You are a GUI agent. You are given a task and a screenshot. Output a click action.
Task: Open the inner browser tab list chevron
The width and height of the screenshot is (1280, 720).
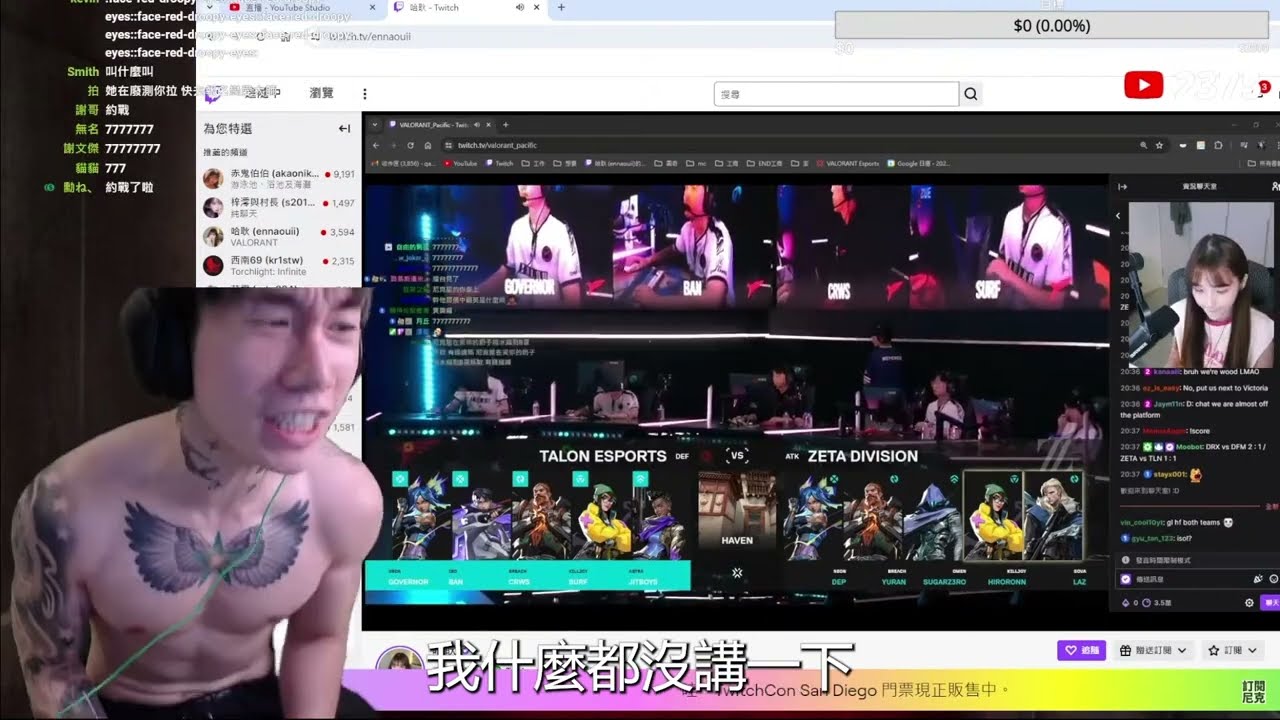pos(375,125)
